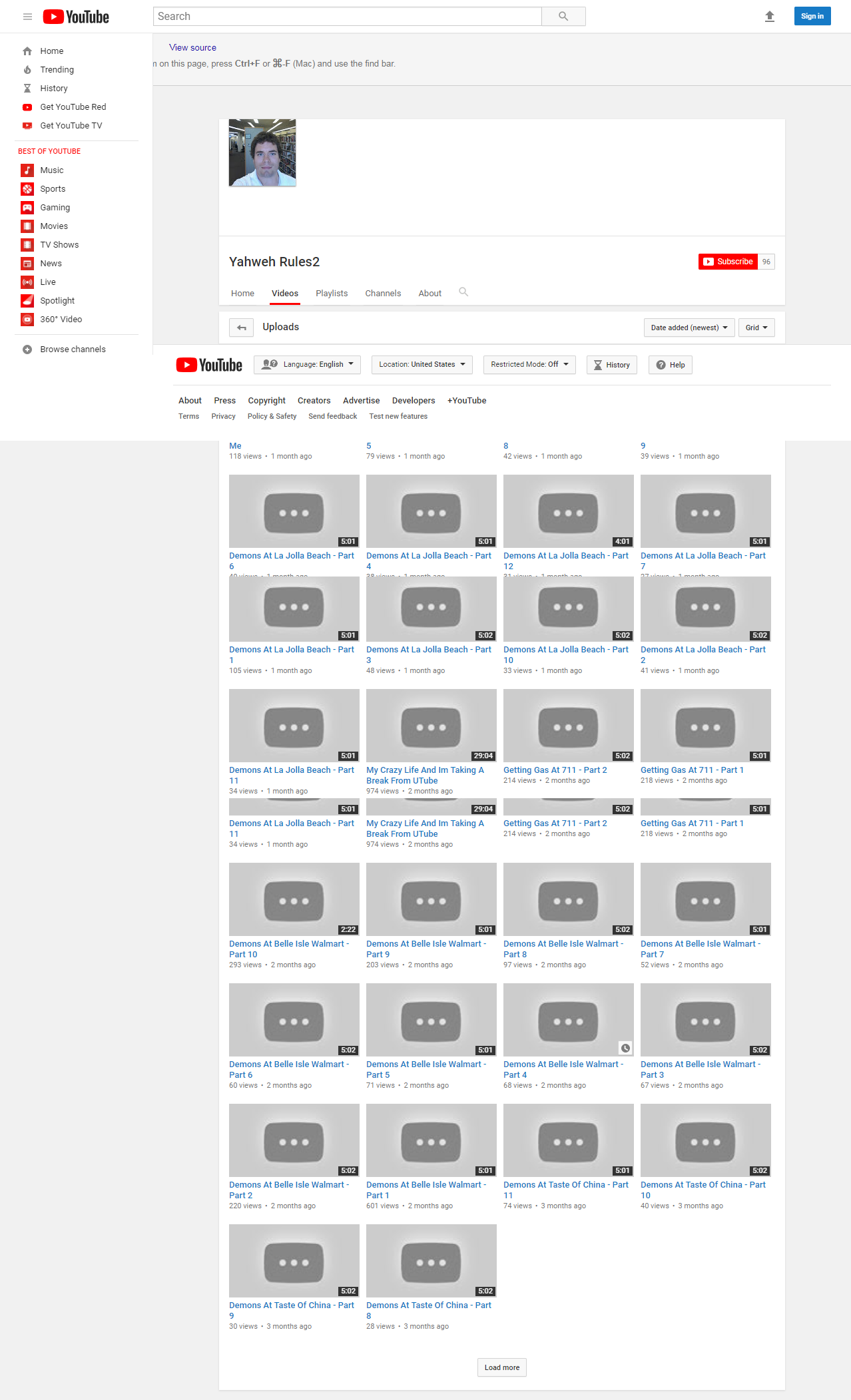The height and width of the screenshot is (1400, 851).
Task: Click the 96 subscriber count badge
Action: pyautogui.click(x=766, y=262)
